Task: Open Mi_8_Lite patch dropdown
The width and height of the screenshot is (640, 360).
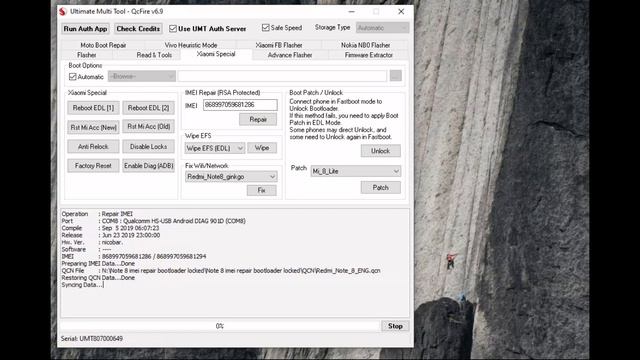Action: click(x=356, y=171)
